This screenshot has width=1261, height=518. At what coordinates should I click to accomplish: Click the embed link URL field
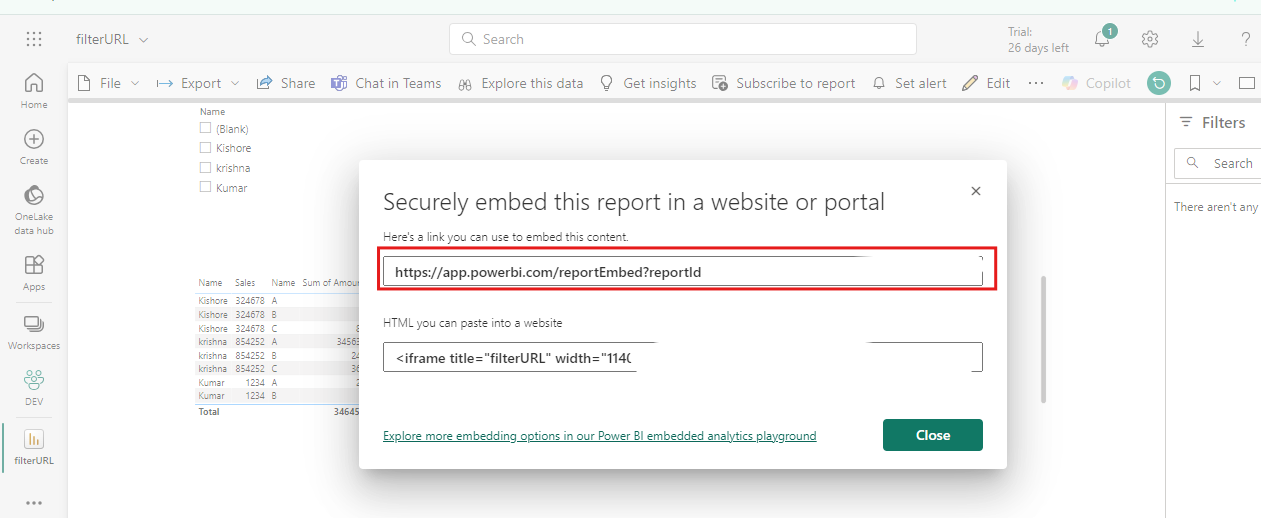(683, 271)
